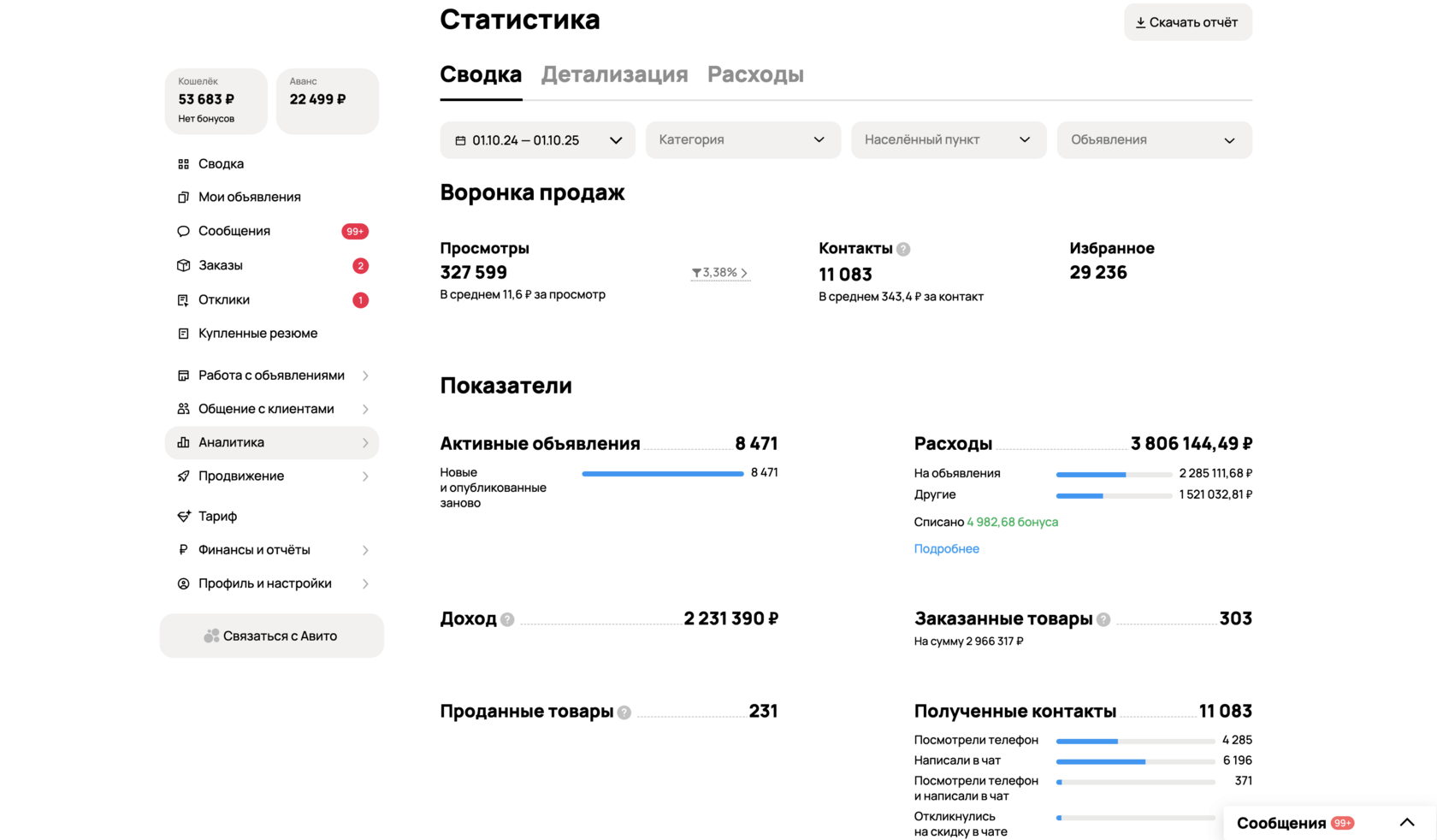Open the Категория dropdown filter
This screenshot has width=1437, height=840.
pyautogui.click(x=743, y=140)
